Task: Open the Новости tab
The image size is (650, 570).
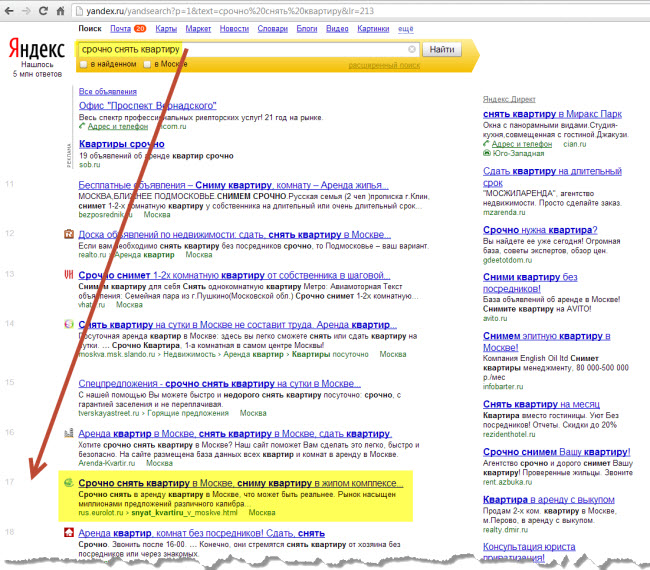Action: coord(234,29)
